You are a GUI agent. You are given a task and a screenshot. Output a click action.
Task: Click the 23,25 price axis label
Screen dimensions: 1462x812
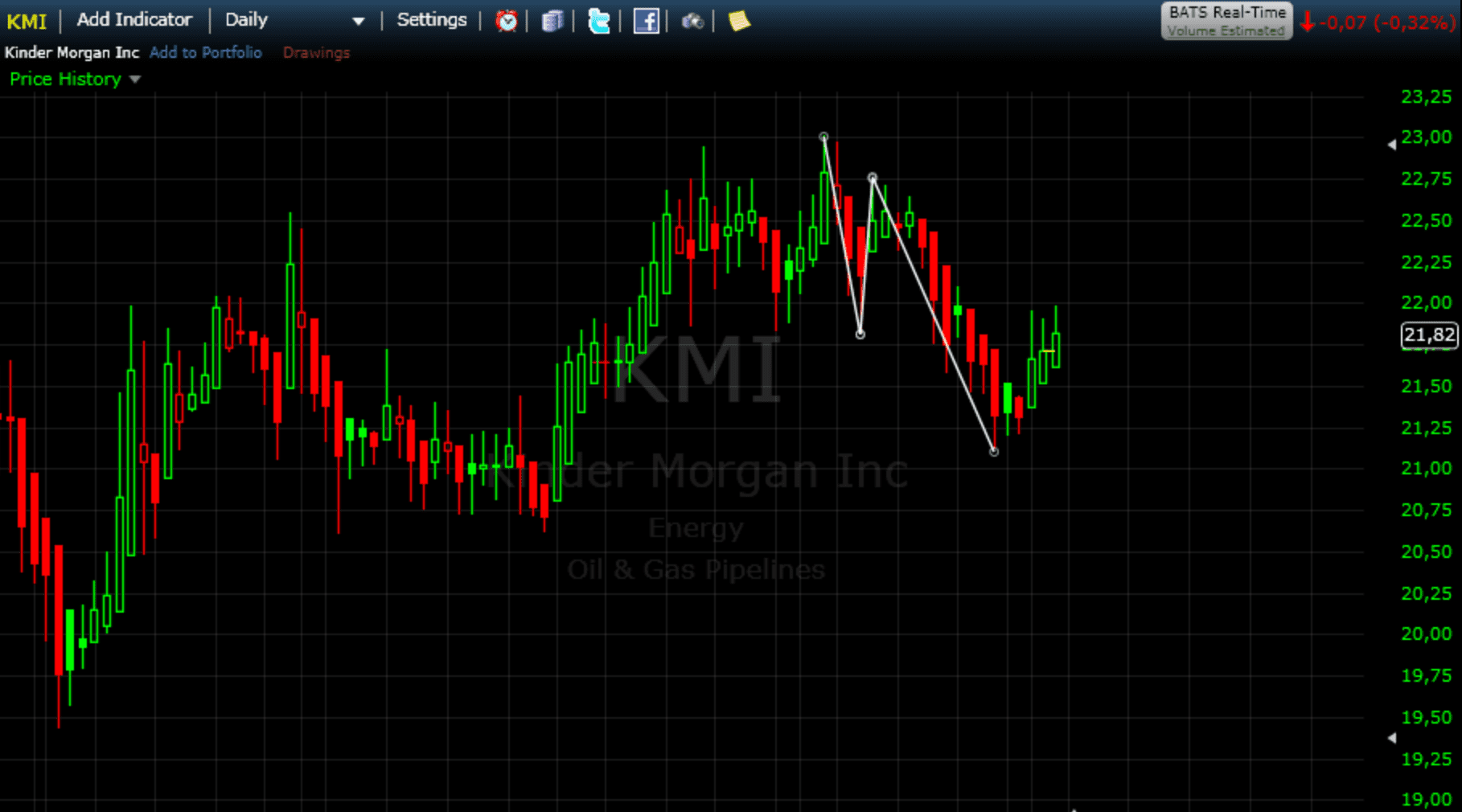(1426, 96)
